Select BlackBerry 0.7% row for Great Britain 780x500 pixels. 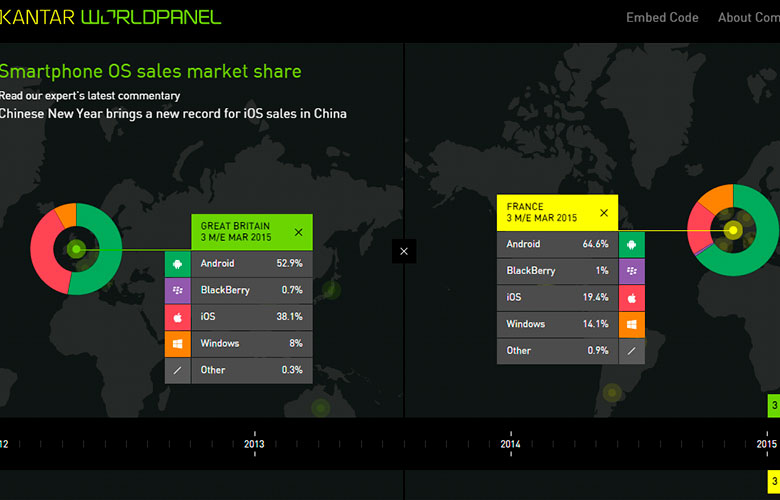coord(252,291)
